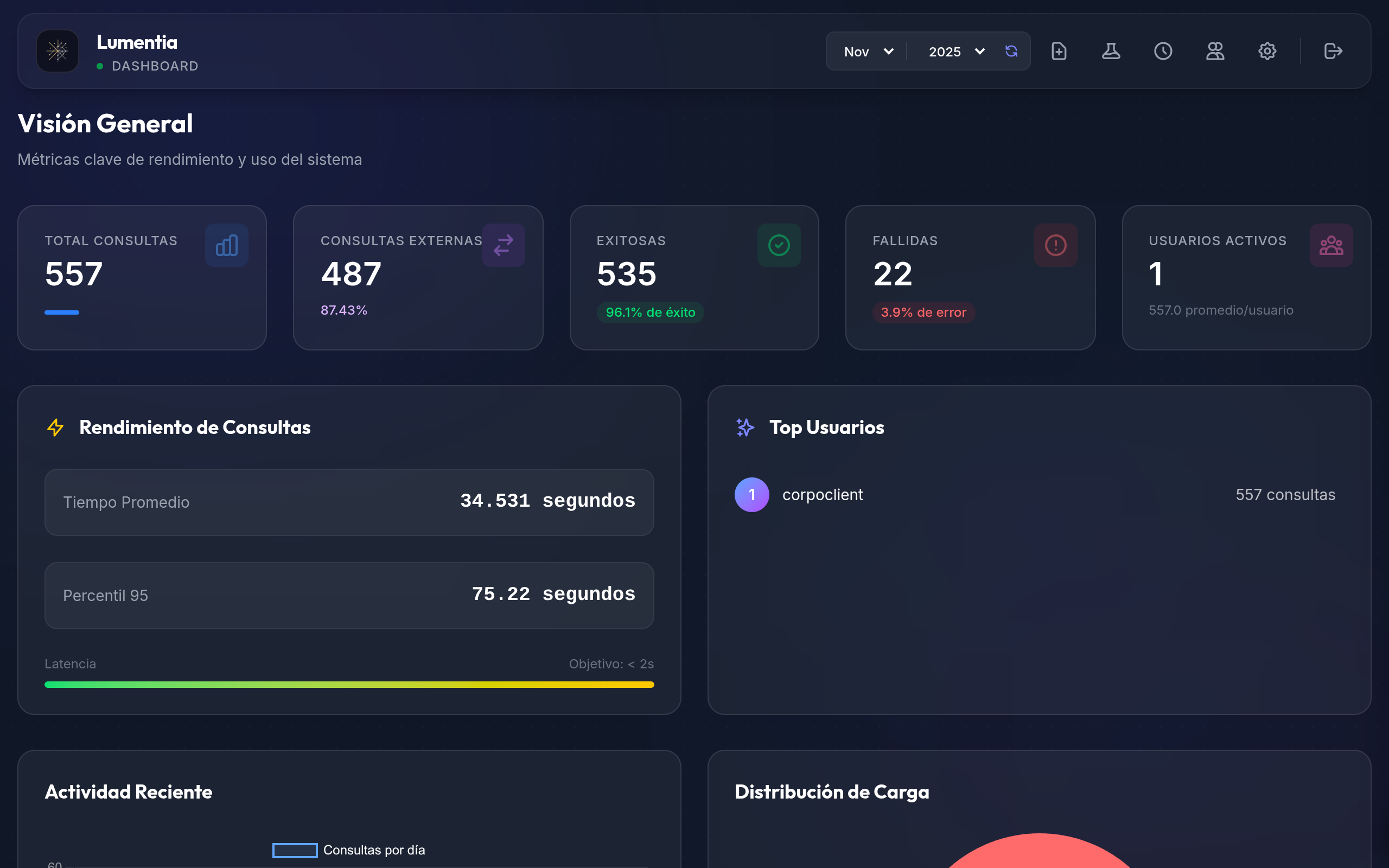Open query history via the clock icon
Screen dimensions: 1389x868
pyautogui.click(x=1163, y=51)
